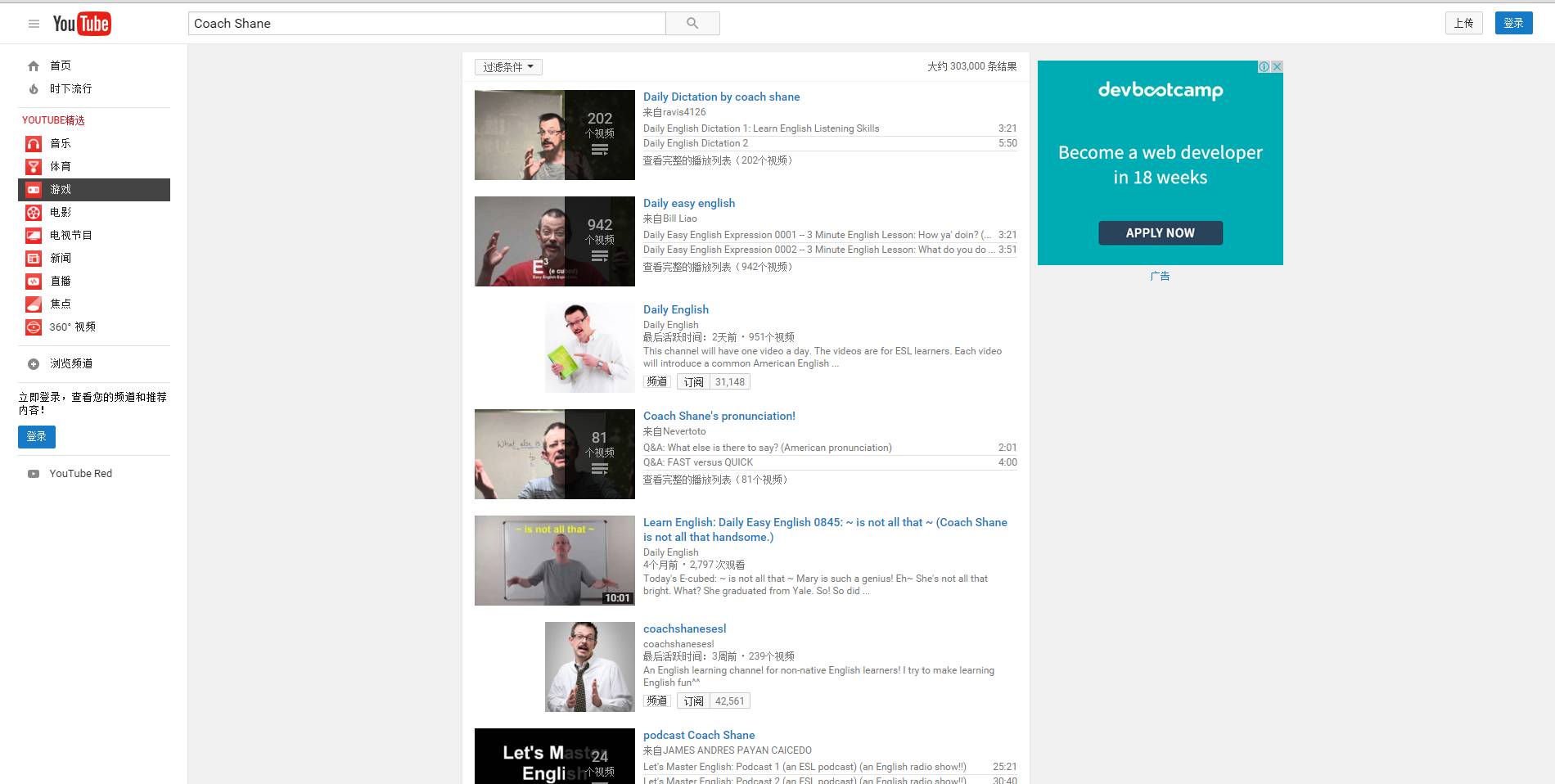View full playlist (81个视频) link
This screenshot has width=1555, height=784.
pyautogui.click(x=717, y=480)
